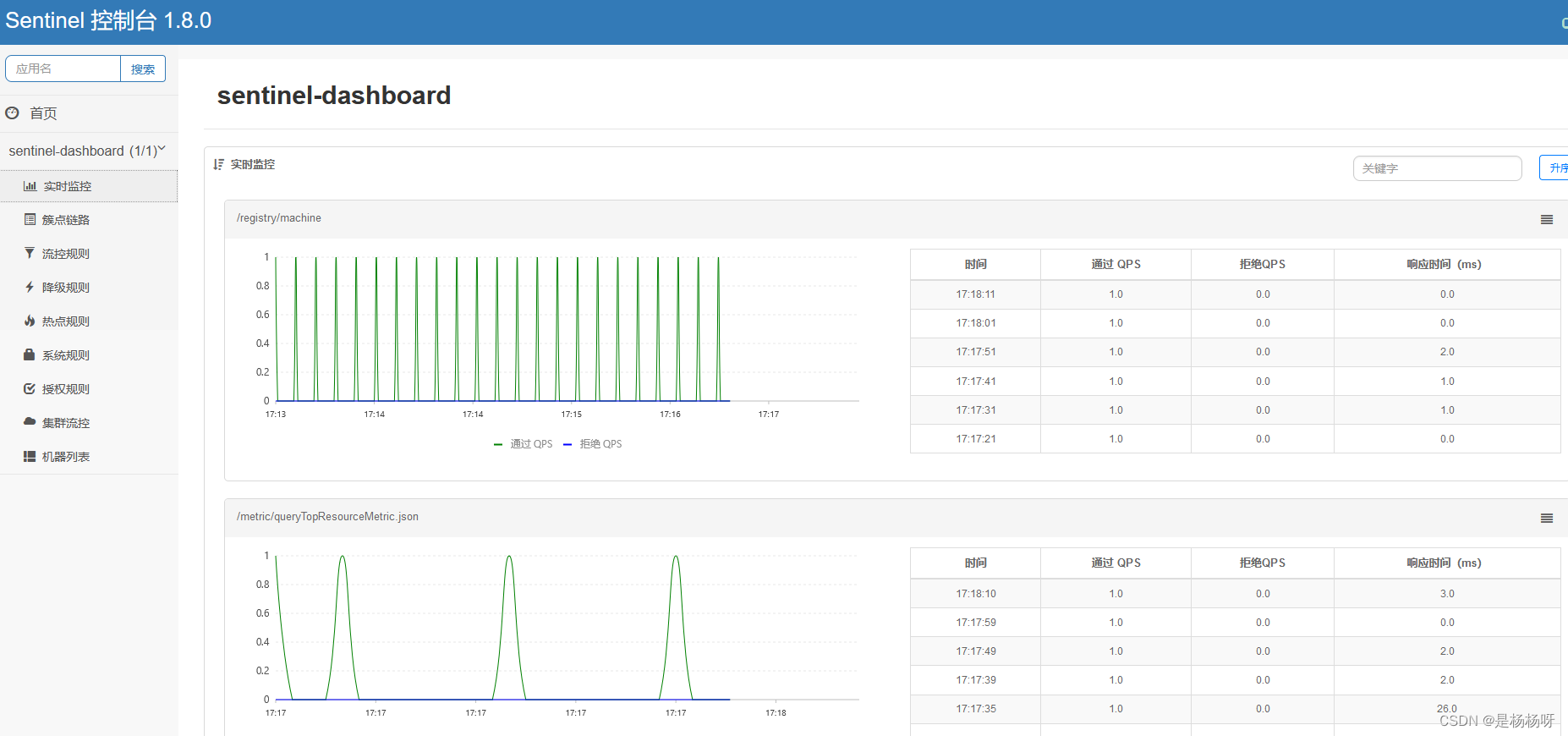Focus the 应用名 app name search field
This screenshot has height=736, width=1568.
pos(63,69)
